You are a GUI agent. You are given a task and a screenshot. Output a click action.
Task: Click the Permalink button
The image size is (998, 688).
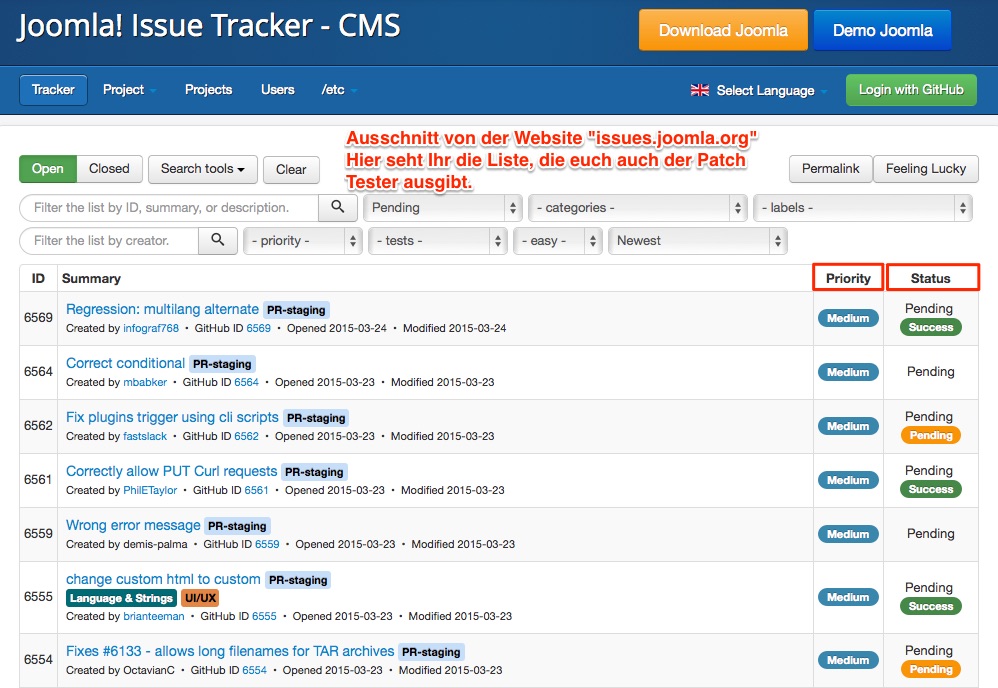click(x=831, y=169)
